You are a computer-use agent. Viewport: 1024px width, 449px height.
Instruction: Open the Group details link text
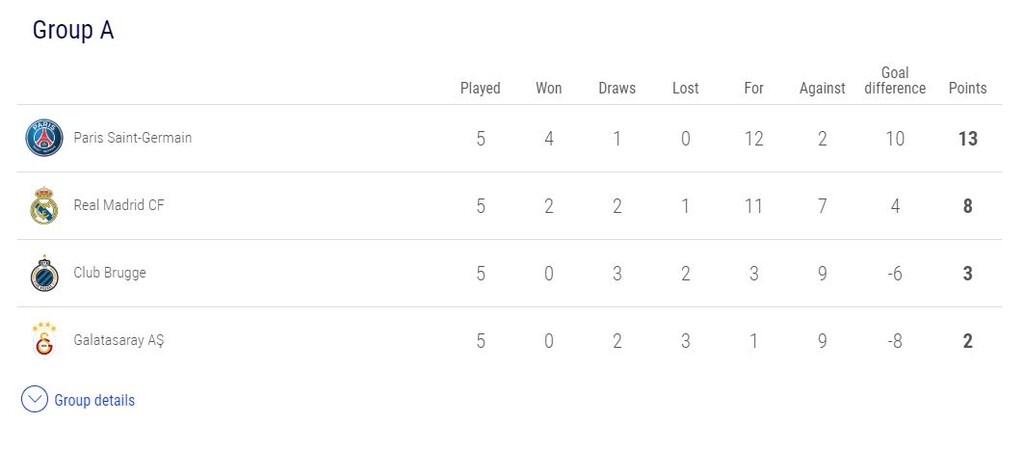coord(94,400)
